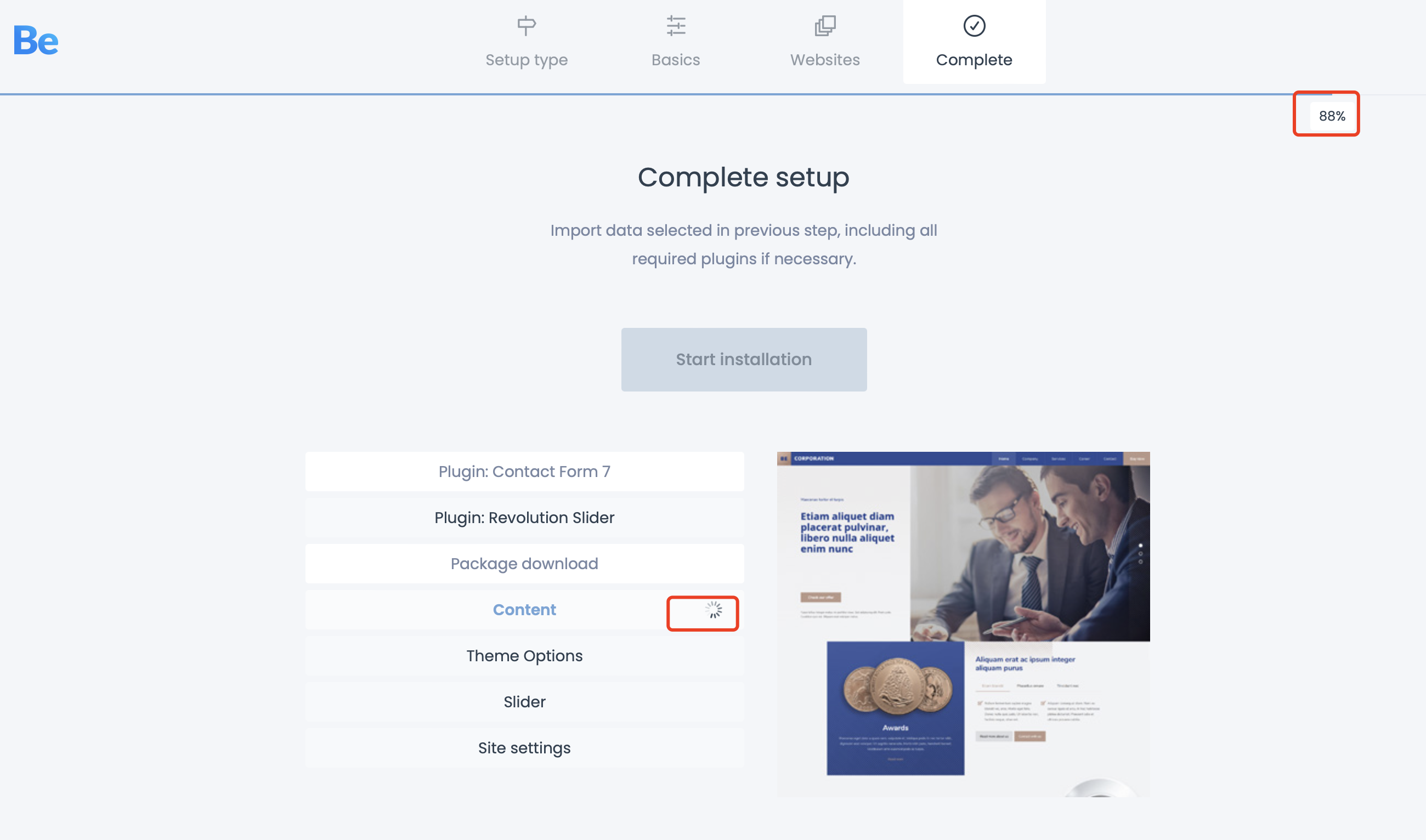The image size is (1426, 840).
Task: Click the Site settings row
Action: click(x=525, y=747)
